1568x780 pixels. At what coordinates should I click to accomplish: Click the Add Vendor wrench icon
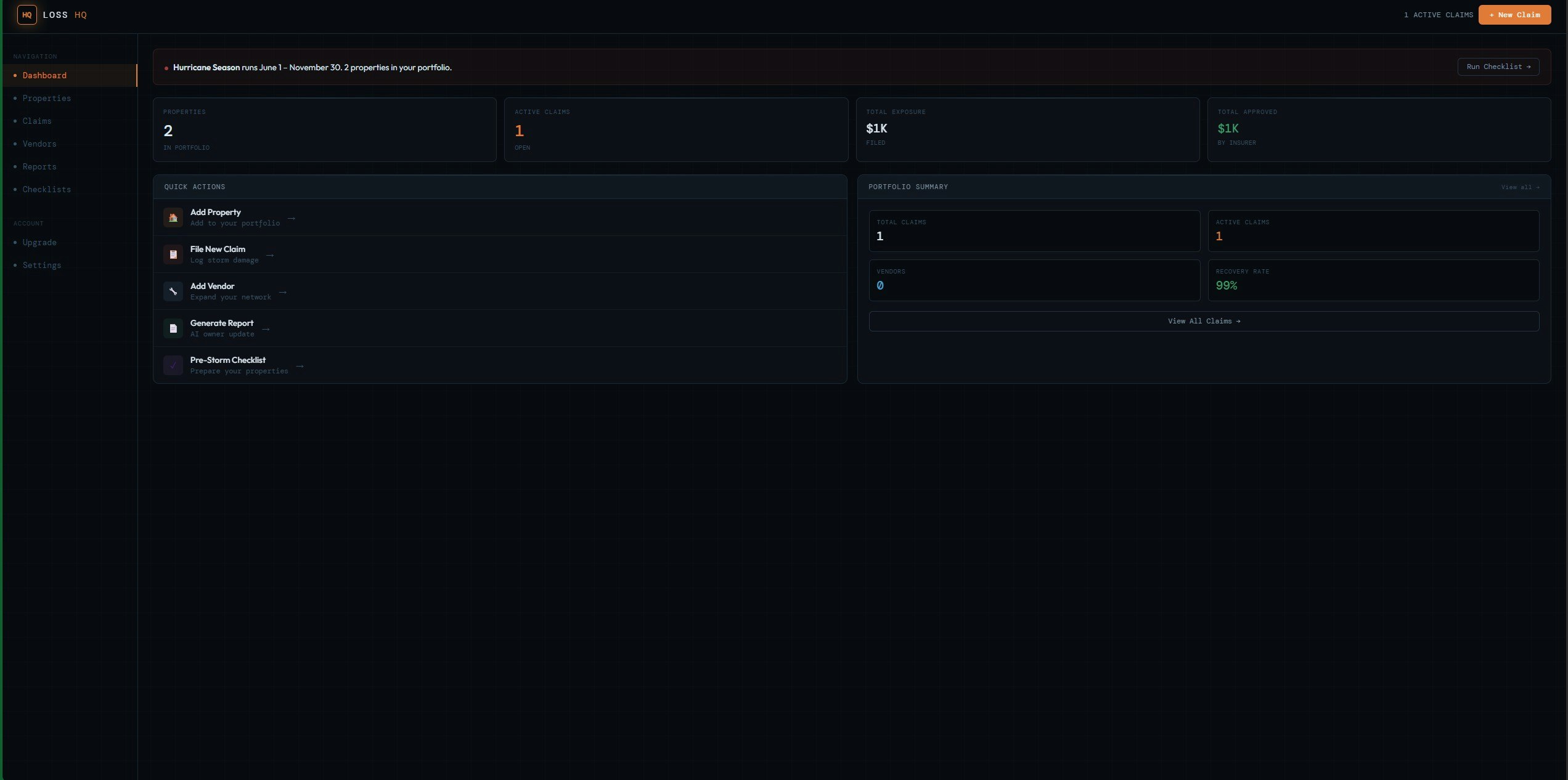173,291
